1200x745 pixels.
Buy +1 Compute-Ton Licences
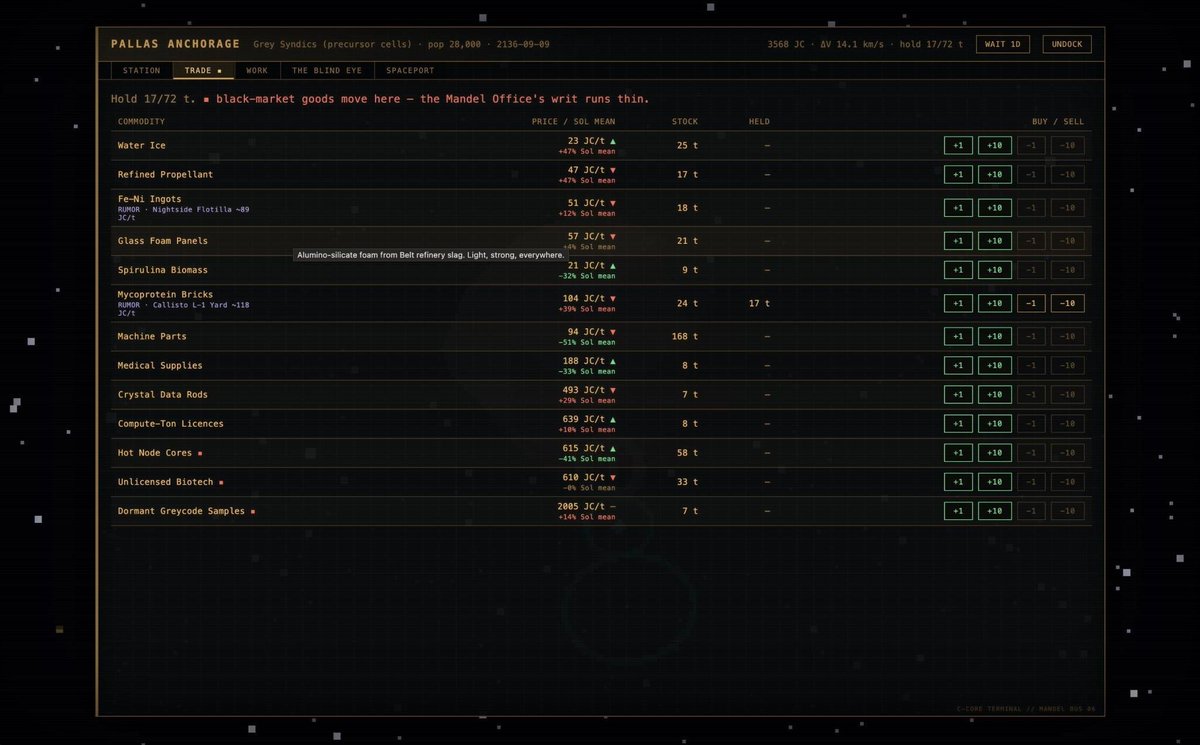point(958,423)
